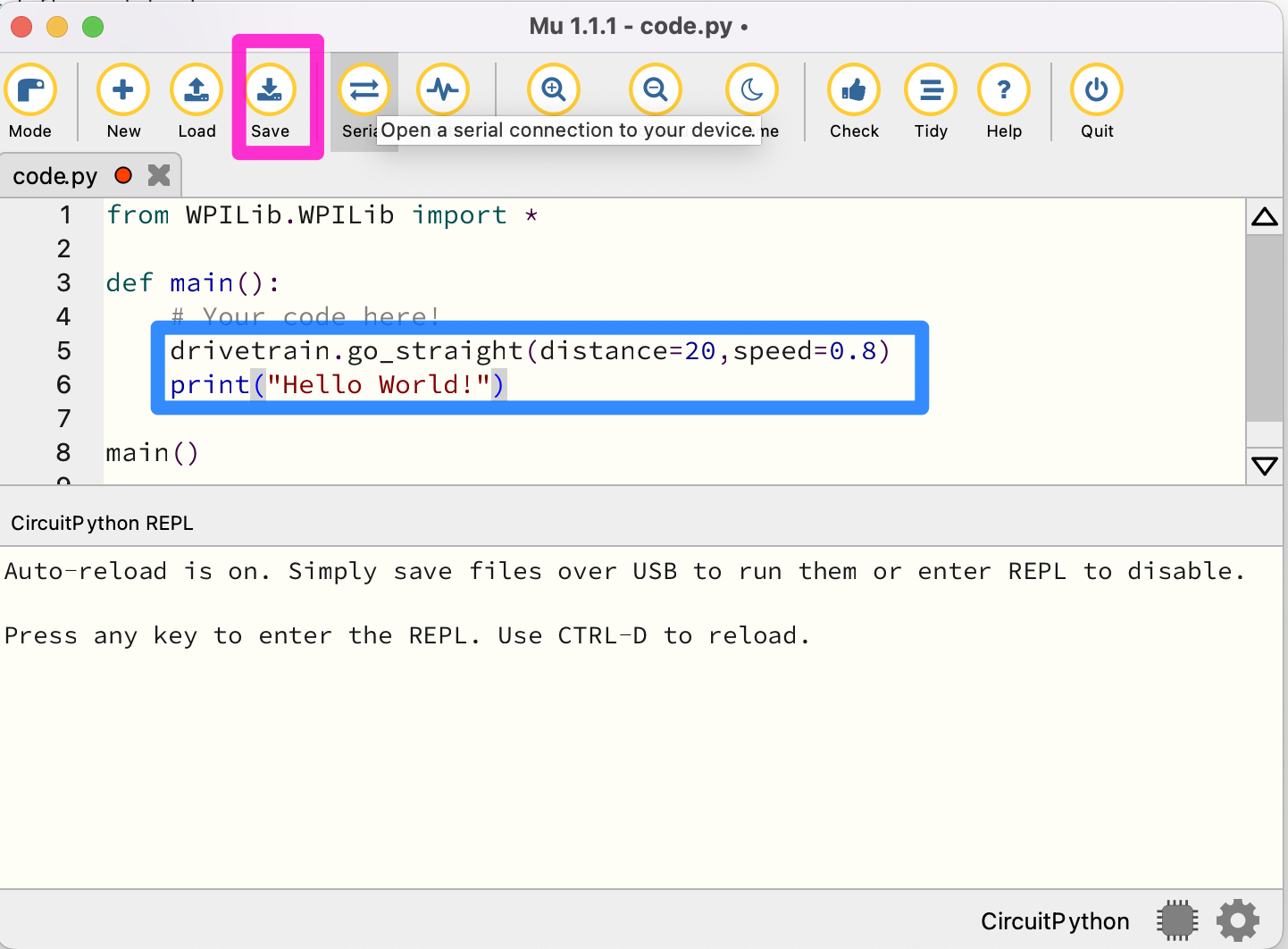The width and height of the screenshot is (1288, 949).
Task: Quit Mu with the power icon
Action: point(1096,89)
